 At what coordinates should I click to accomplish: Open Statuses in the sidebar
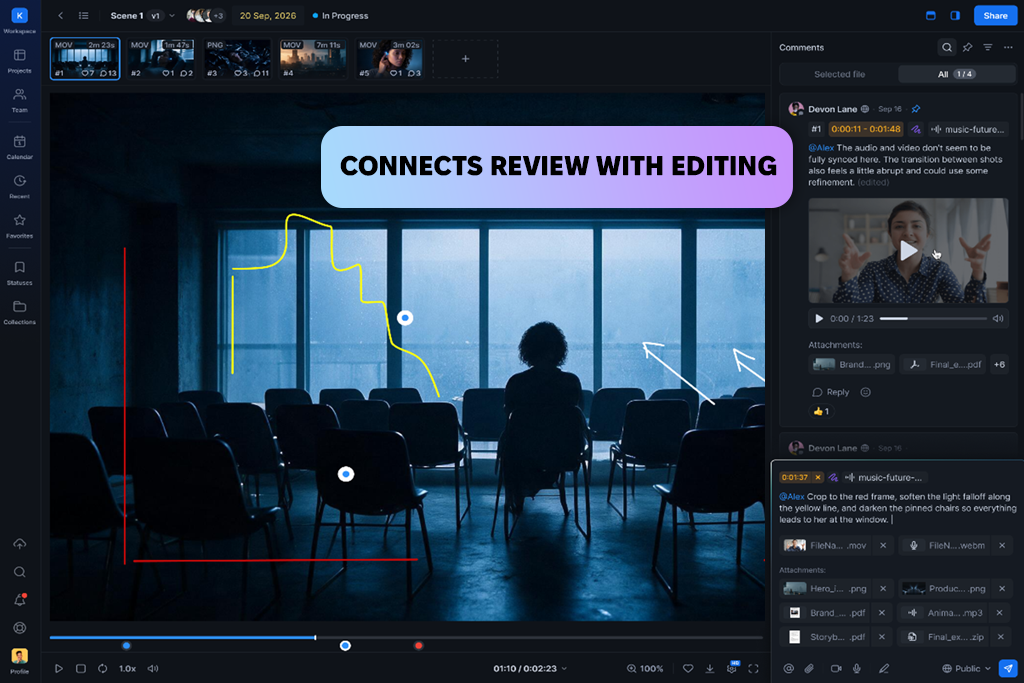point(20,273)
